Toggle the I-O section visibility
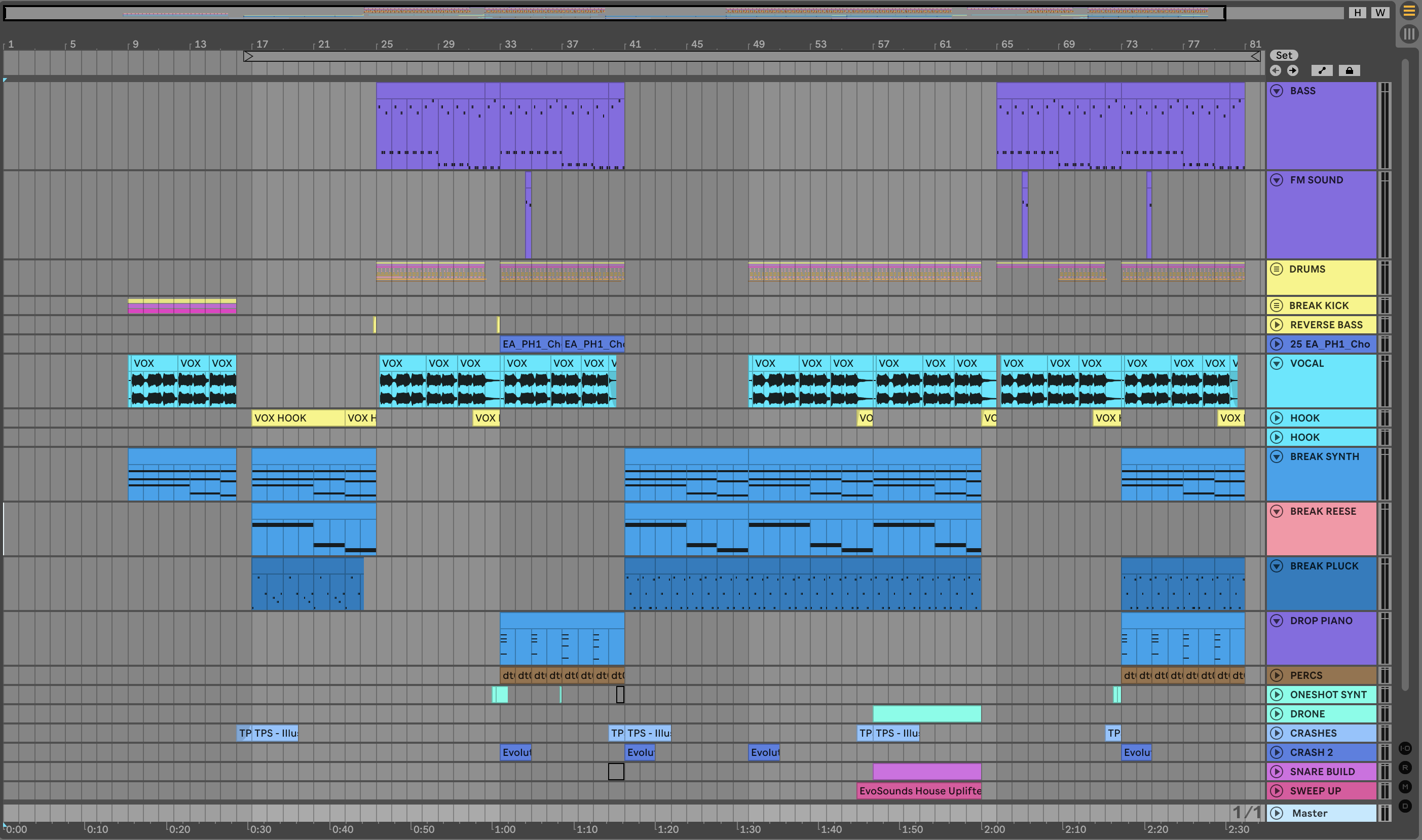The height and width of the screenshot is (840, 1422). (x=1405, y=748)
